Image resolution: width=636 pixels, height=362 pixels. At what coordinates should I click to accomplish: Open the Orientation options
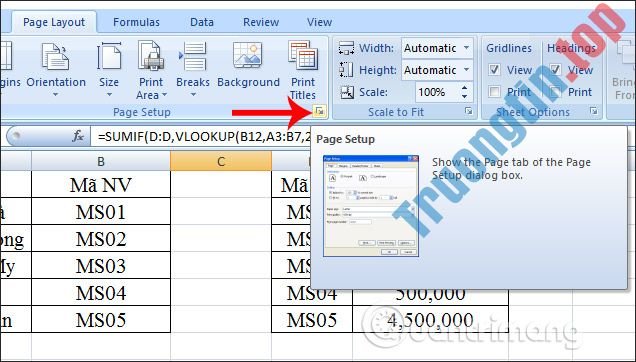(x=56, y=70)
